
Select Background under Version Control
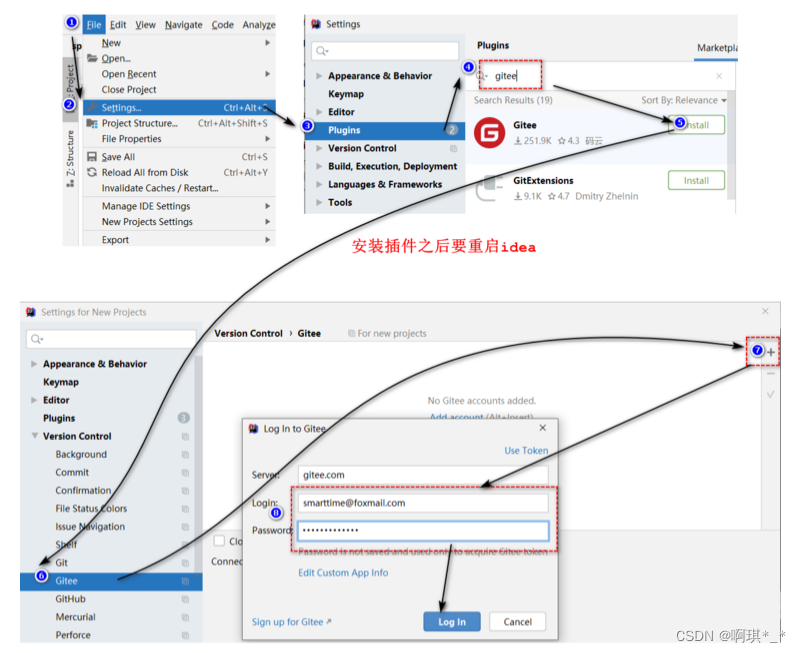coord(81,454)
